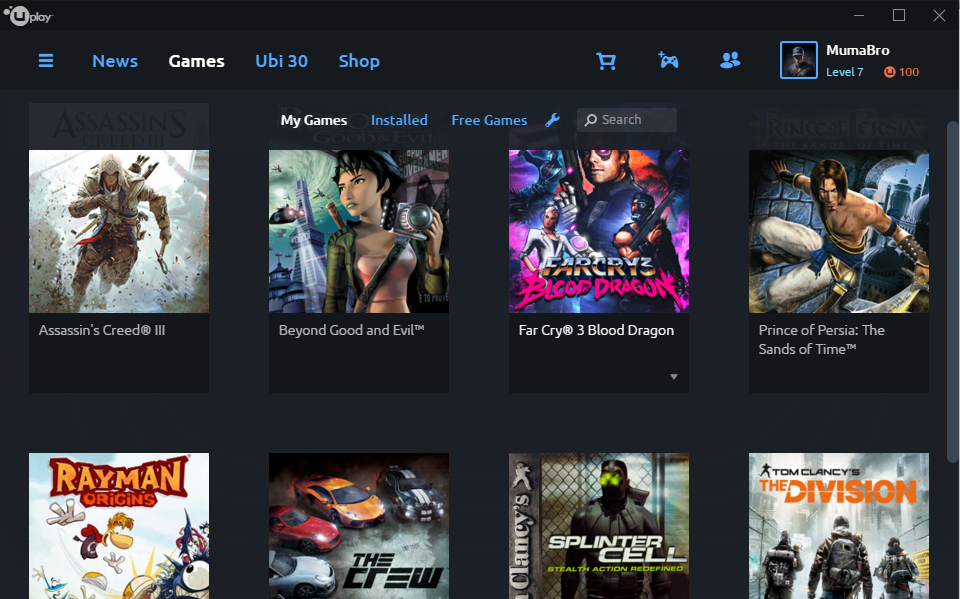This screenshot has width=960, height=599.
Task: Maximize the Uplay window
Action: pyautogui.click(x=899, y=15)
